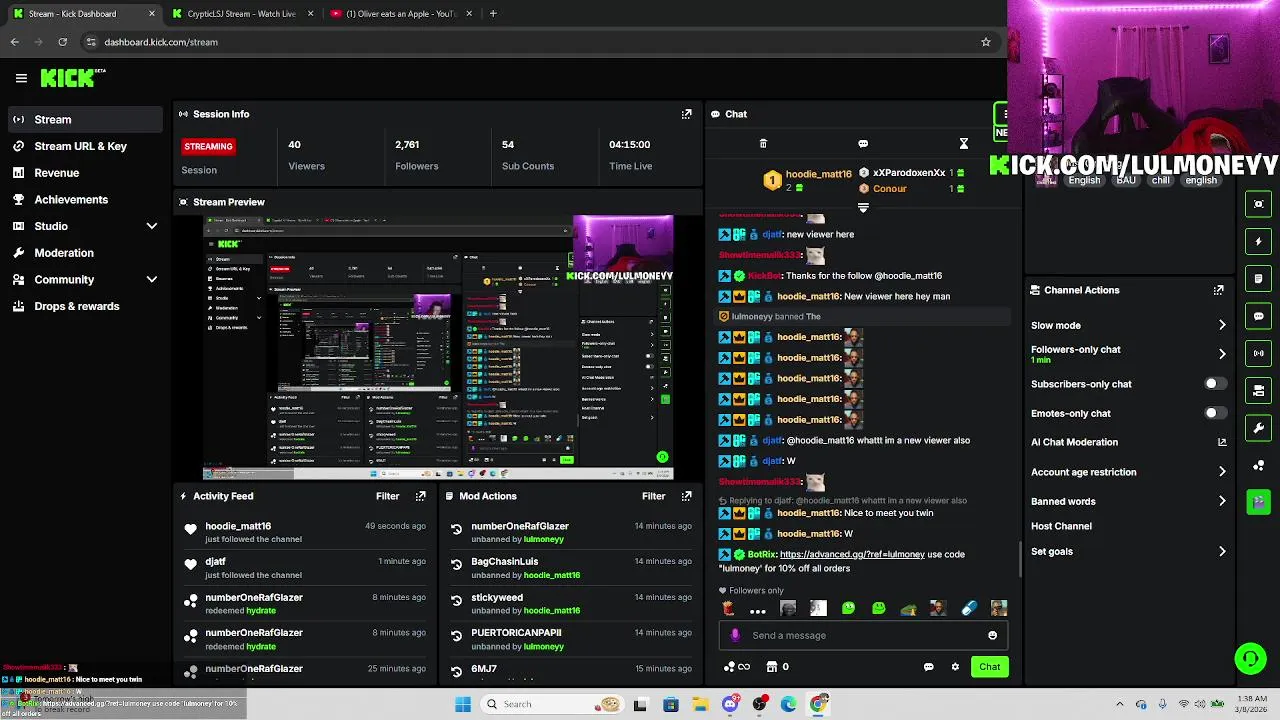
Task: Switch to CrypticLSJ Stream browser tab
Action: click(240, 14)
